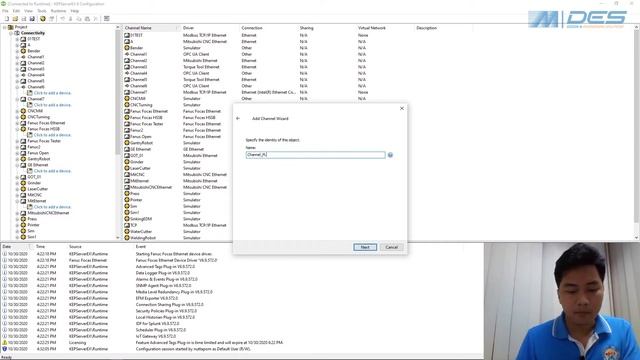Image resolution: width=640 pixels, height=360 pixels.
Task: Select the Fanuc Open channel in the tree
Action: (38, 153)
